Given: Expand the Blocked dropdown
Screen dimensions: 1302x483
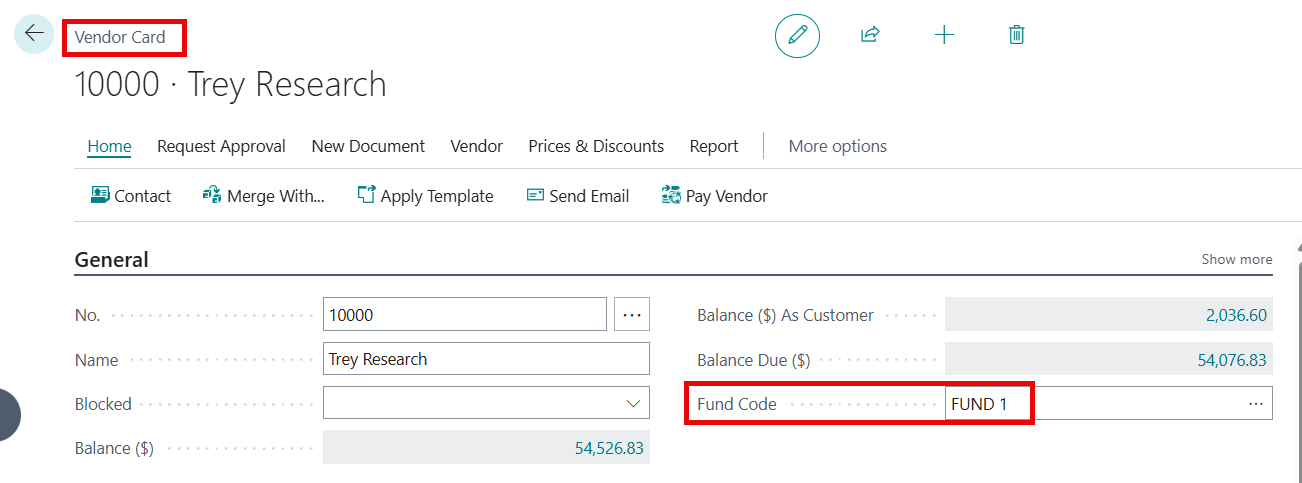Looking at the screenshot, I should click(x=633, y=404).
